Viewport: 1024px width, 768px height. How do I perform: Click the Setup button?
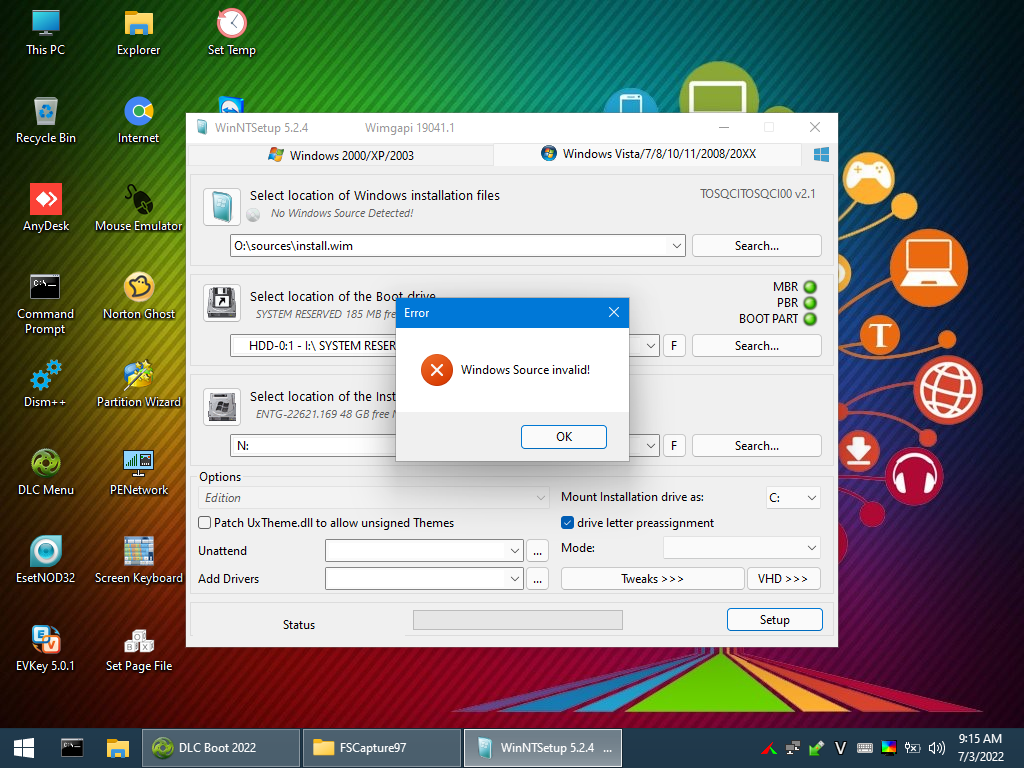[x=775, y=620]
